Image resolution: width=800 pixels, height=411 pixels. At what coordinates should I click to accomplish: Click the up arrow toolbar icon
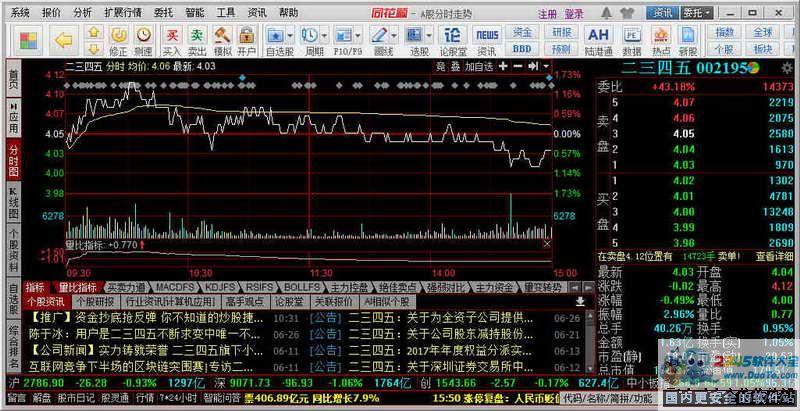(x=93, y=32)
